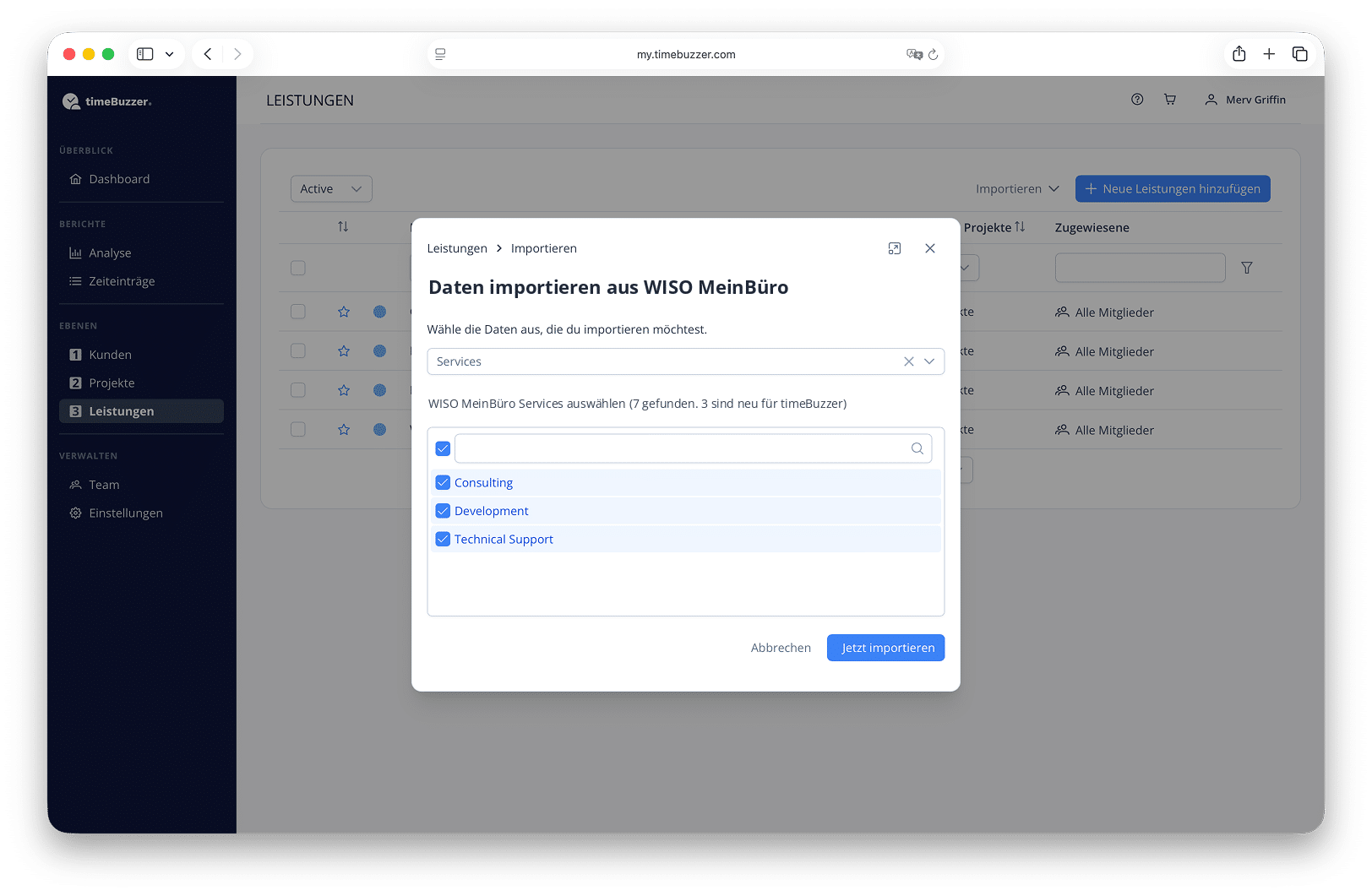This screenshot has height=896, width=1372.
Task: Go back with the browser back arrow
Action: pyautogui.click(x=208, y=54)
